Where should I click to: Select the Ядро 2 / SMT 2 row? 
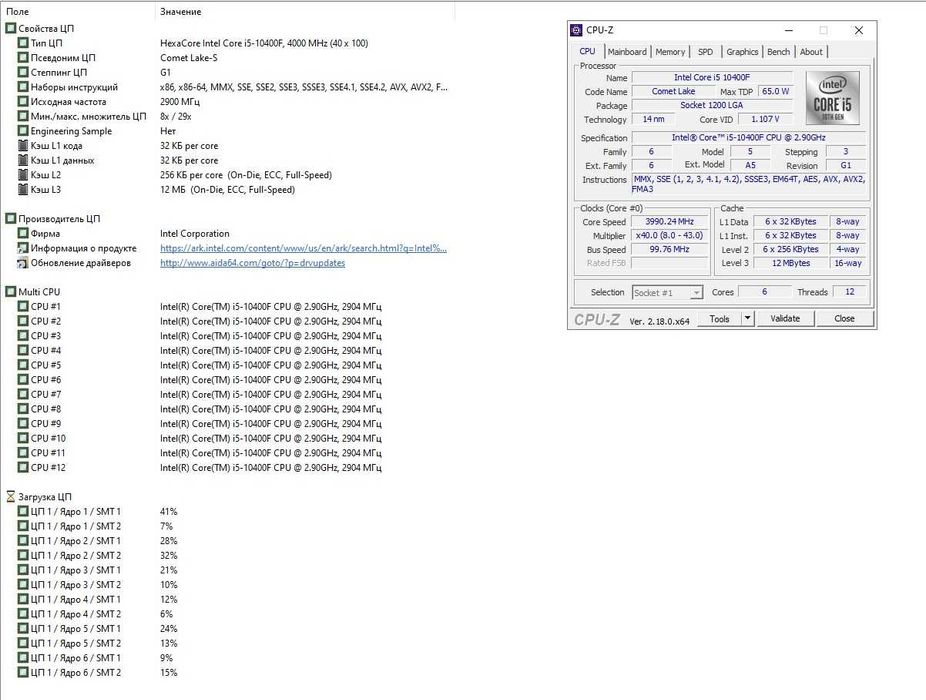click(76, 555)
